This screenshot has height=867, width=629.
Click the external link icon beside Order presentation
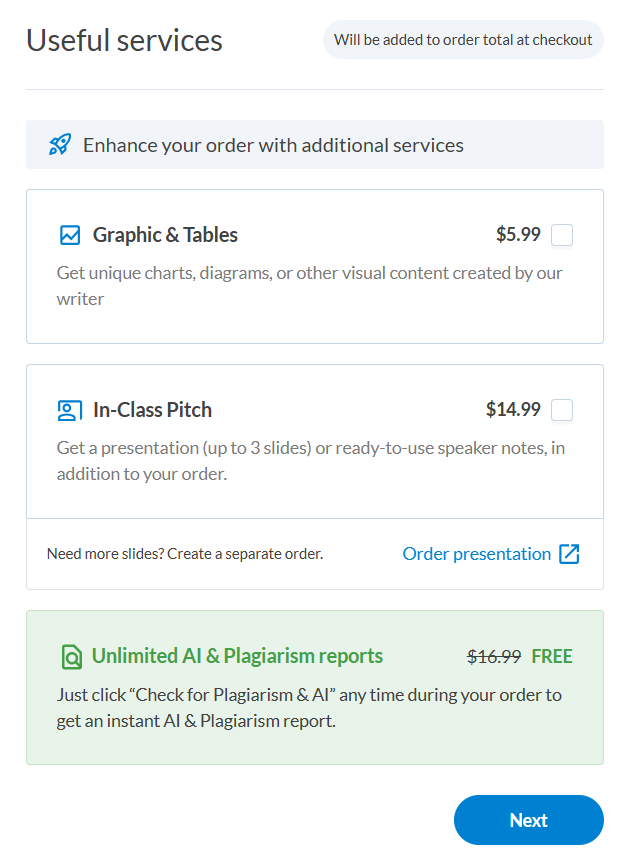pyautogui.click(x=569, y=554)
